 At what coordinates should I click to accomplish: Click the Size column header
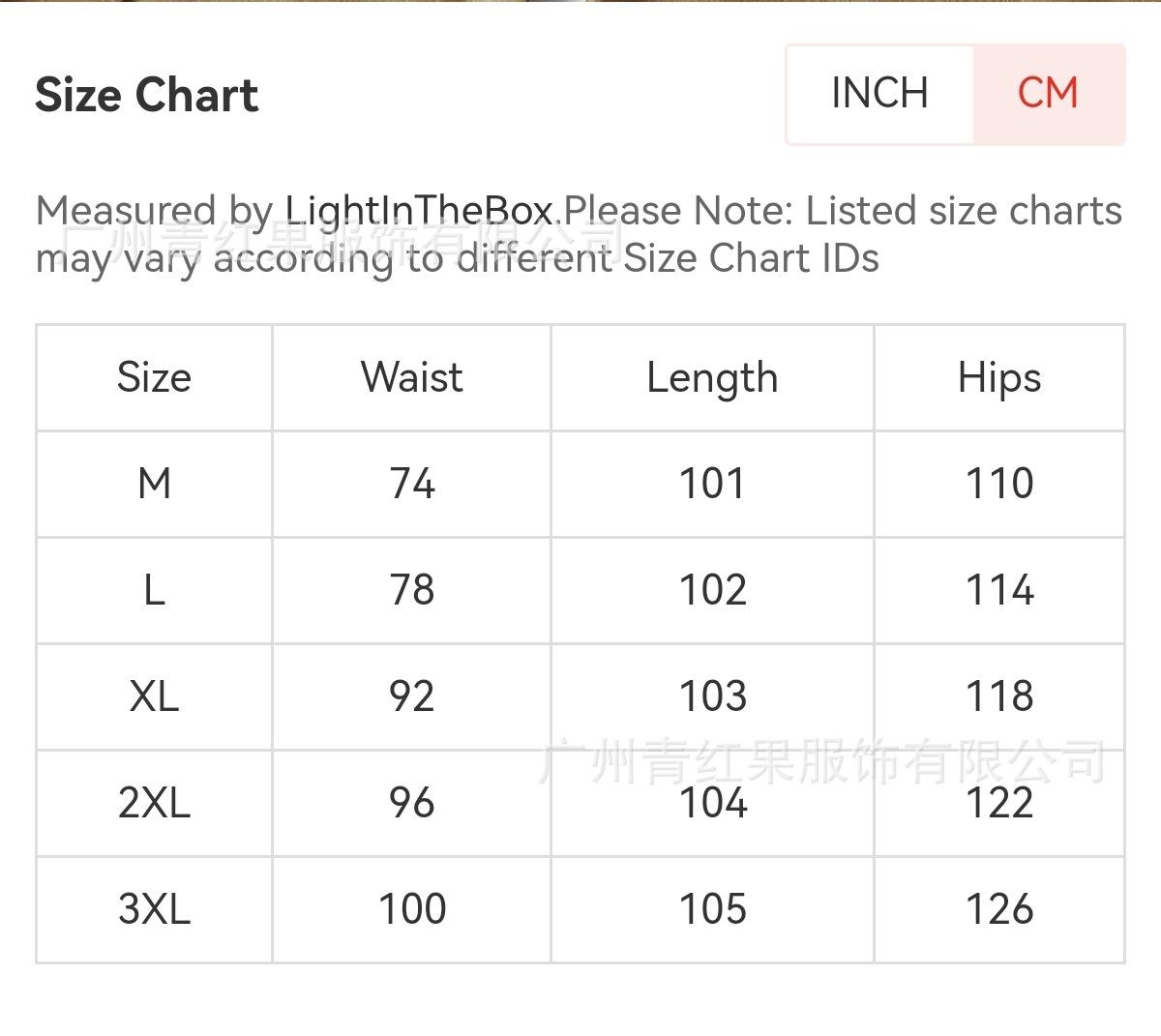(x=154, y=377)
